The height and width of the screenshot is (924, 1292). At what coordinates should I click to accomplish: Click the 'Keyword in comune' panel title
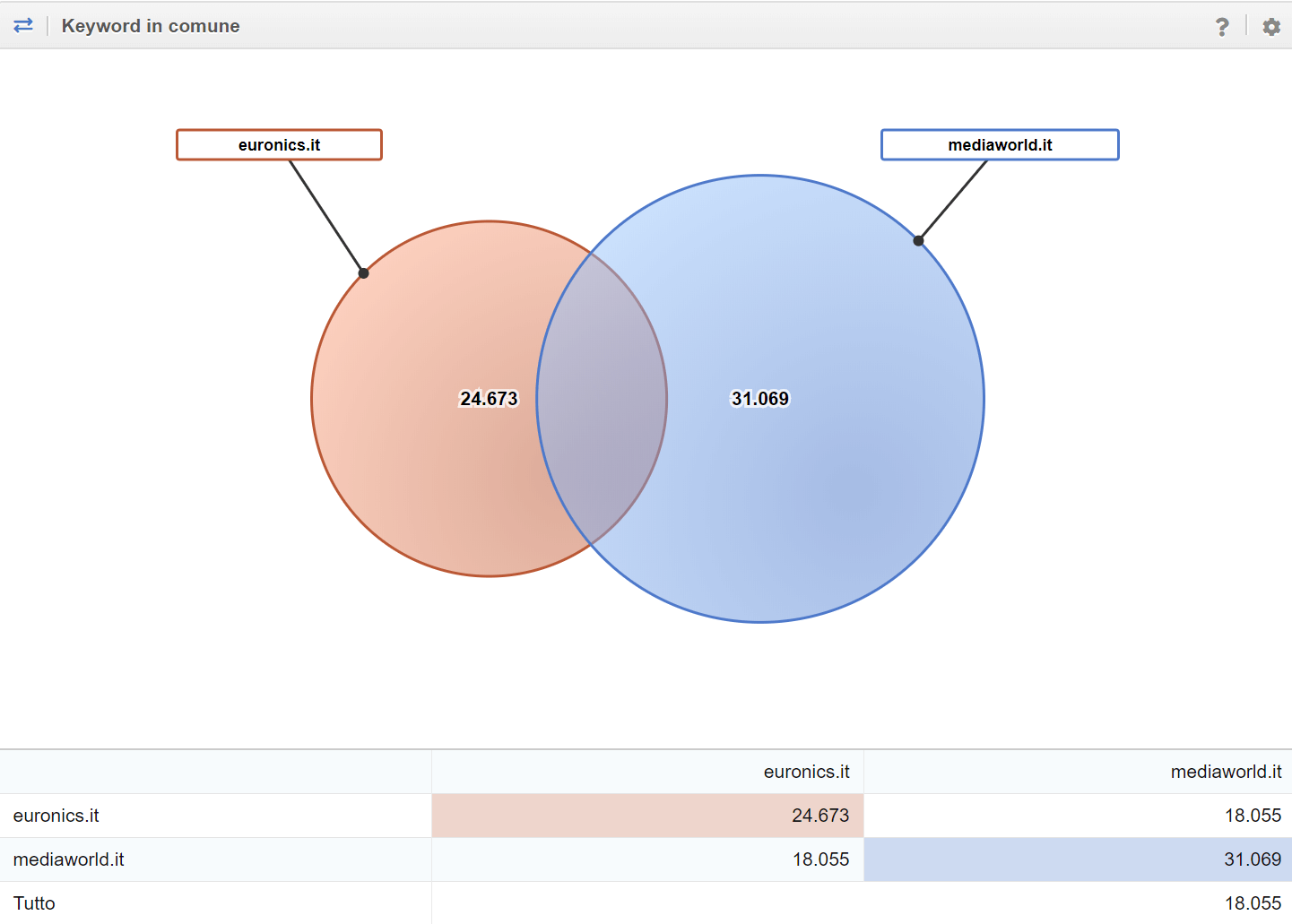[x=151, y=26]
